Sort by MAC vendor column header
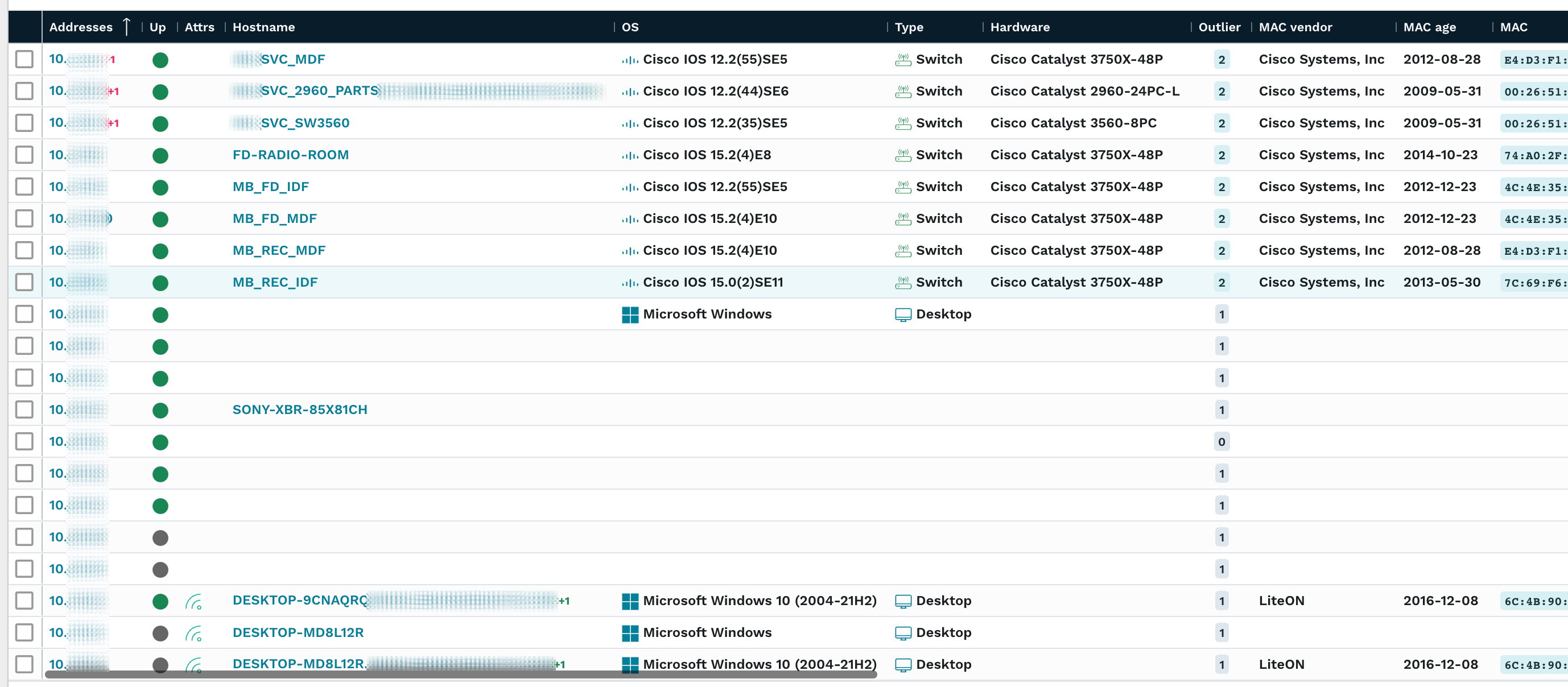1568x687 pixels. (x=1295, y=27)
